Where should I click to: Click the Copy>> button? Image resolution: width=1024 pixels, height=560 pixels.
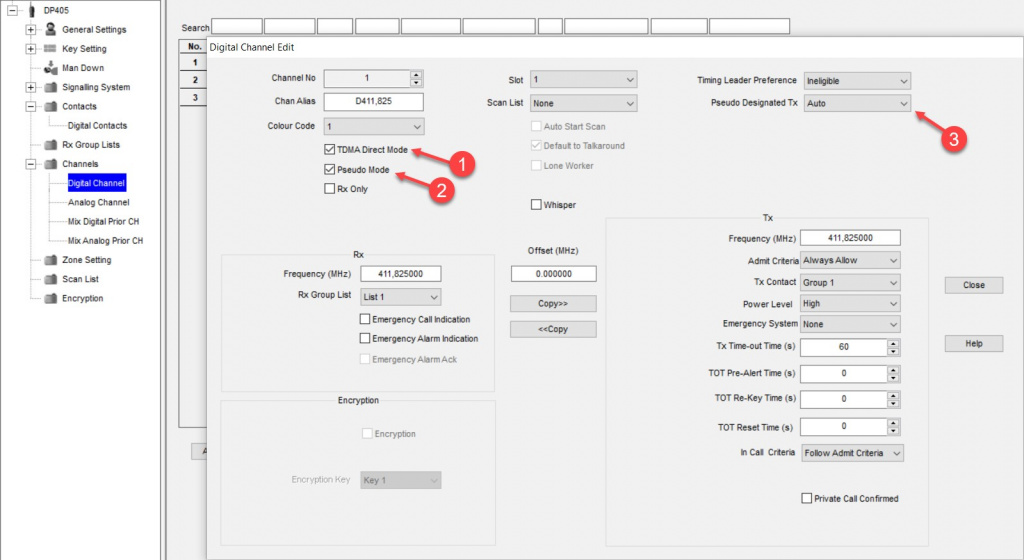tap(553, 303)
